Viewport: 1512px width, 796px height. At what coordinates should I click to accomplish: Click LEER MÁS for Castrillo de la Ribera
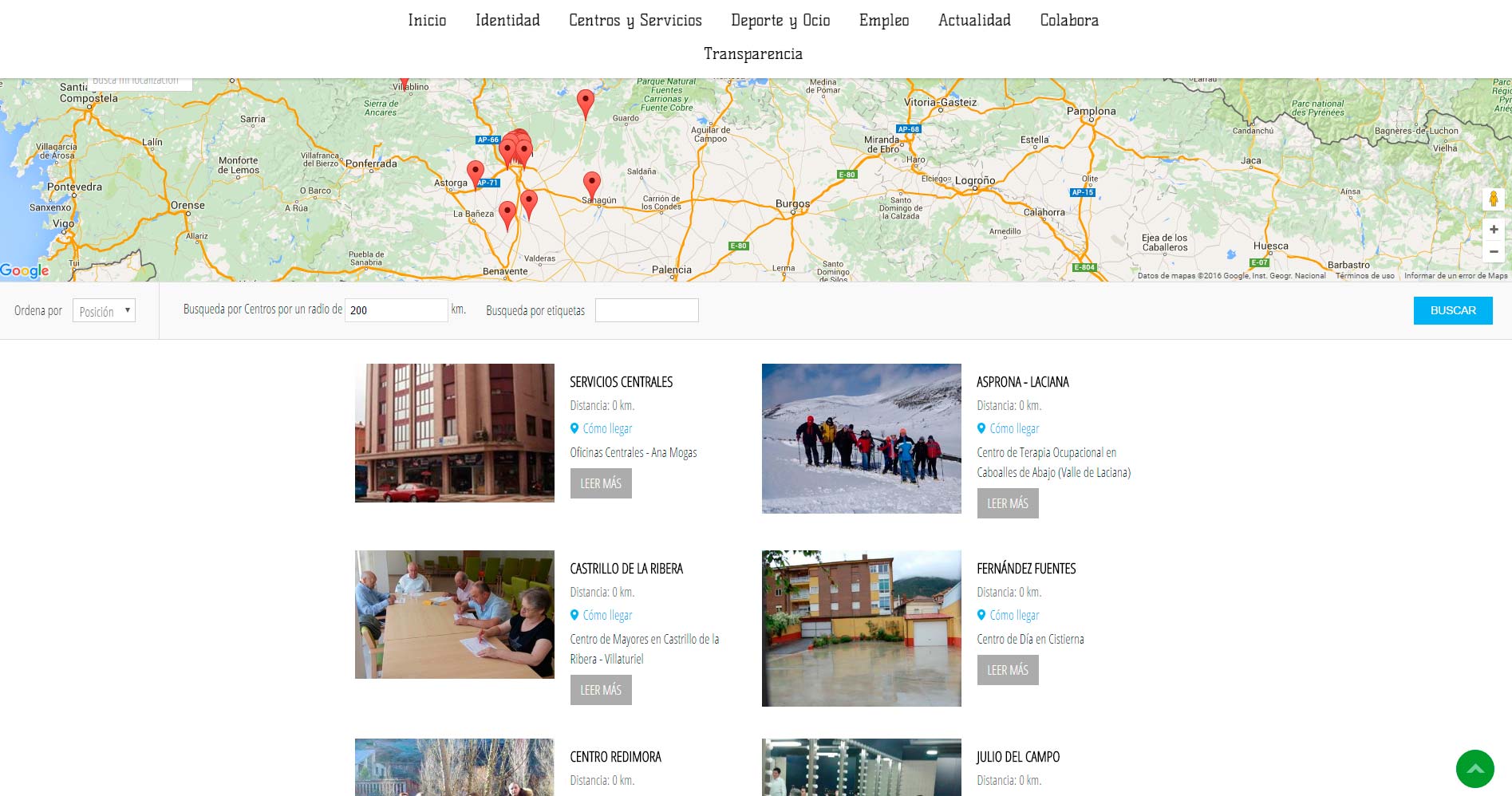(601, 690)
